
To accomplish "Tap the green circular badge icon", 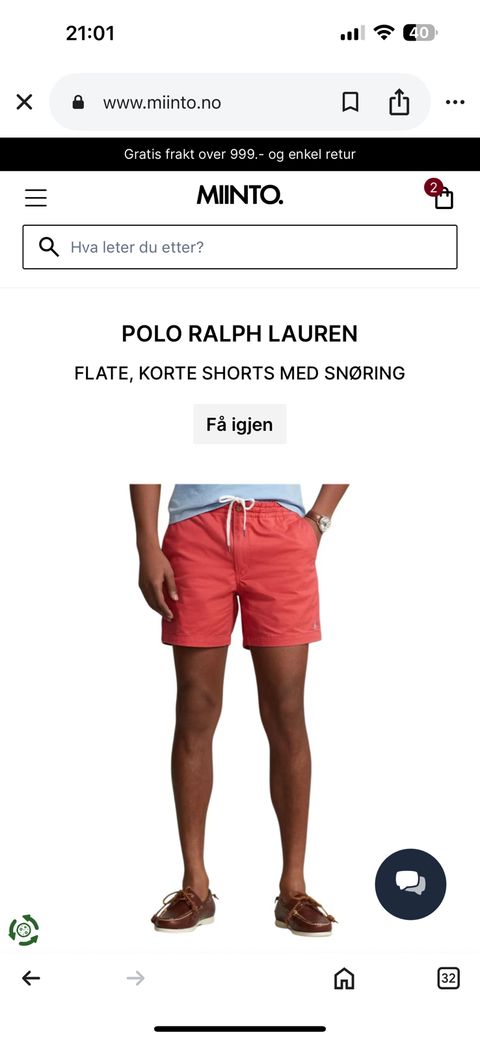I will pyautogui.click(x=24, y=930).
